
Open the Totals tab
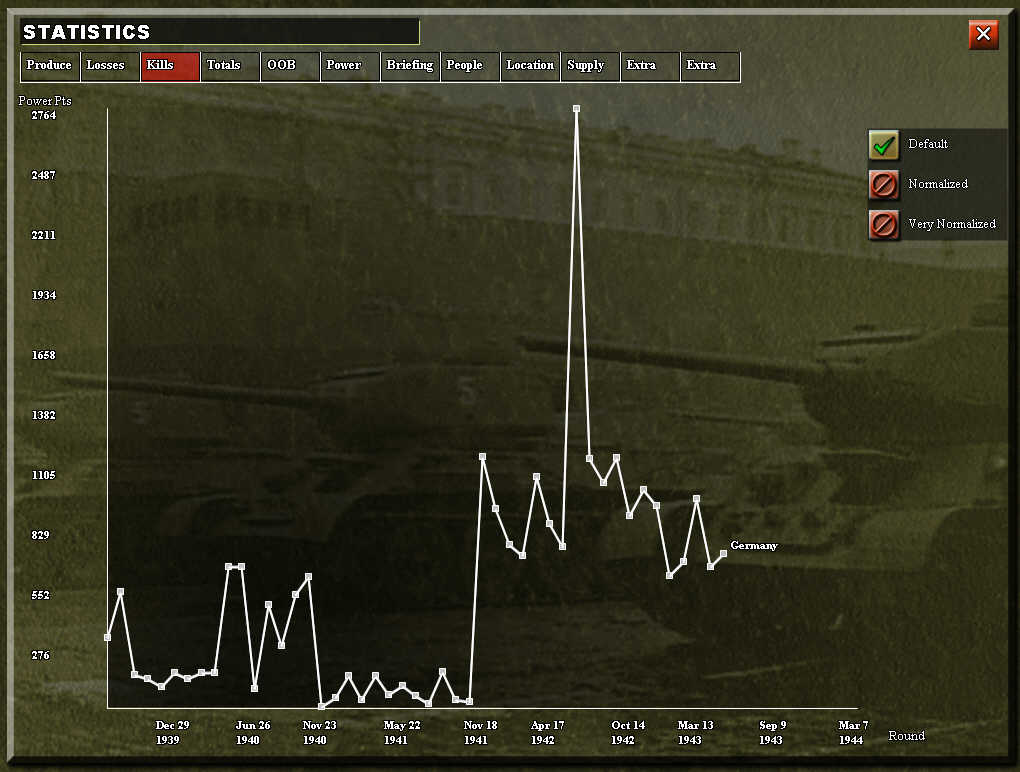[230, 66]
